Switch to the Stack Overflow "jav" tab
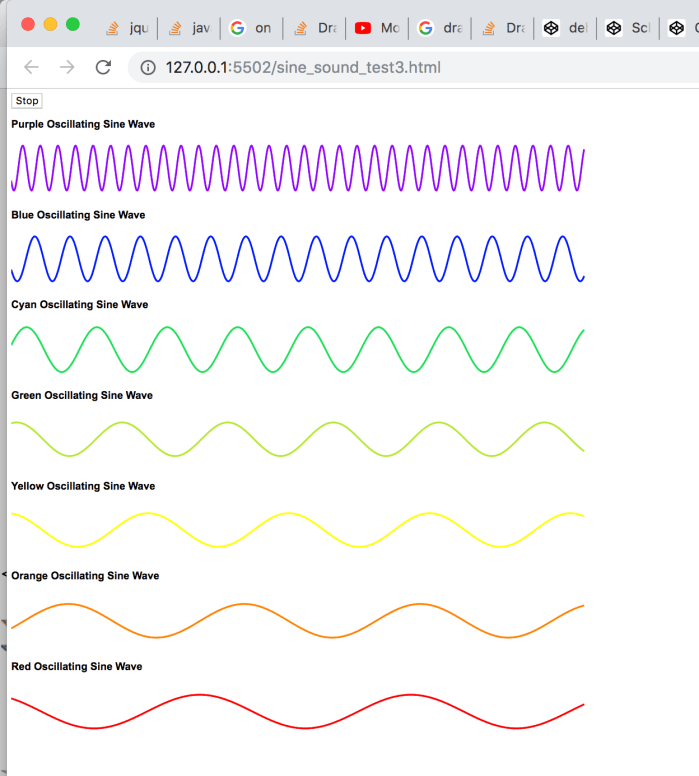This screenshot has height=776, width=699. [190, 28]
